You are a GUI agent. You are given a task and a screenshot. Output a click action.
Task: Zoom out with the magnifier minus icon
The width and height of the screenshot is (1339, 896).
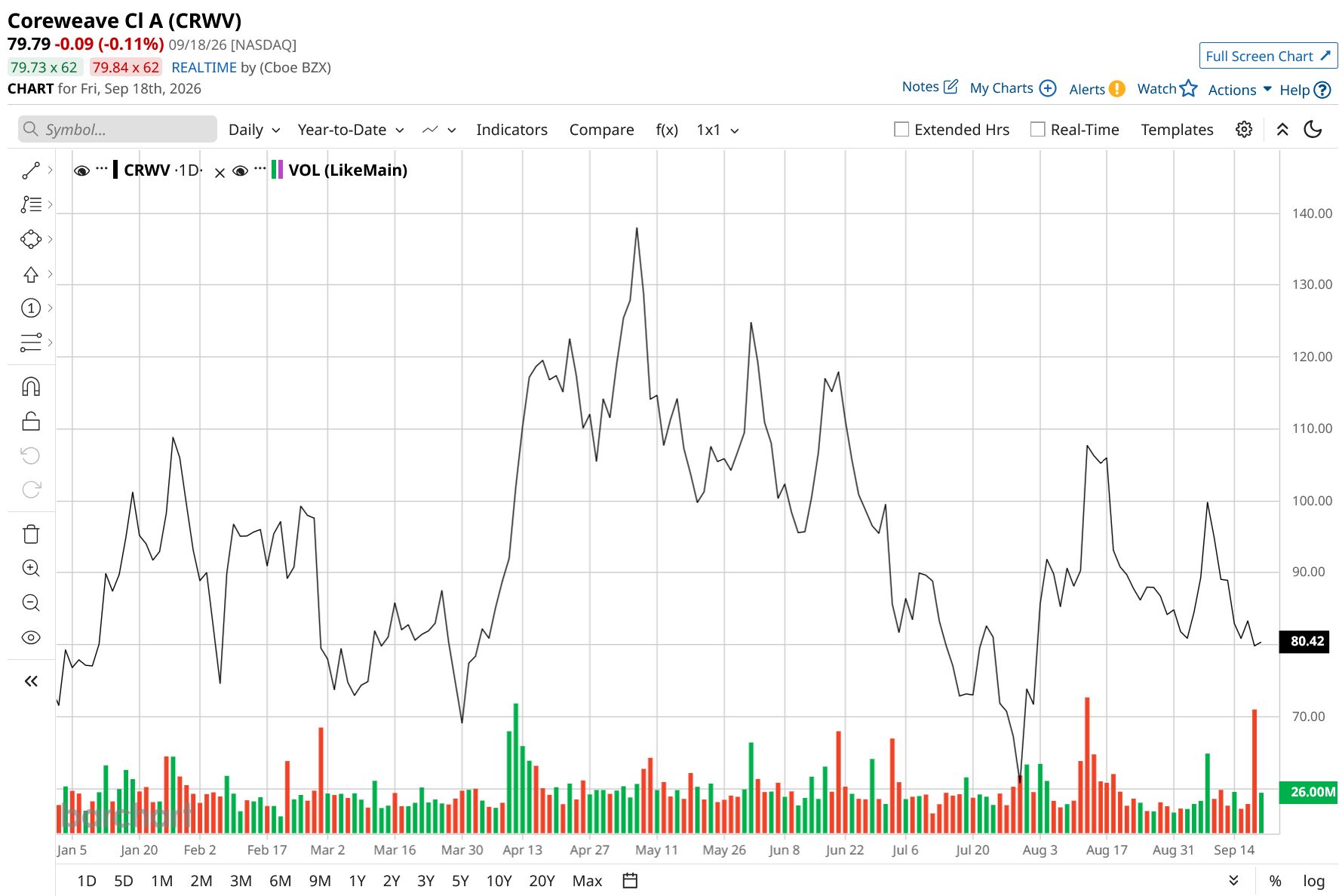pos(31,603)
